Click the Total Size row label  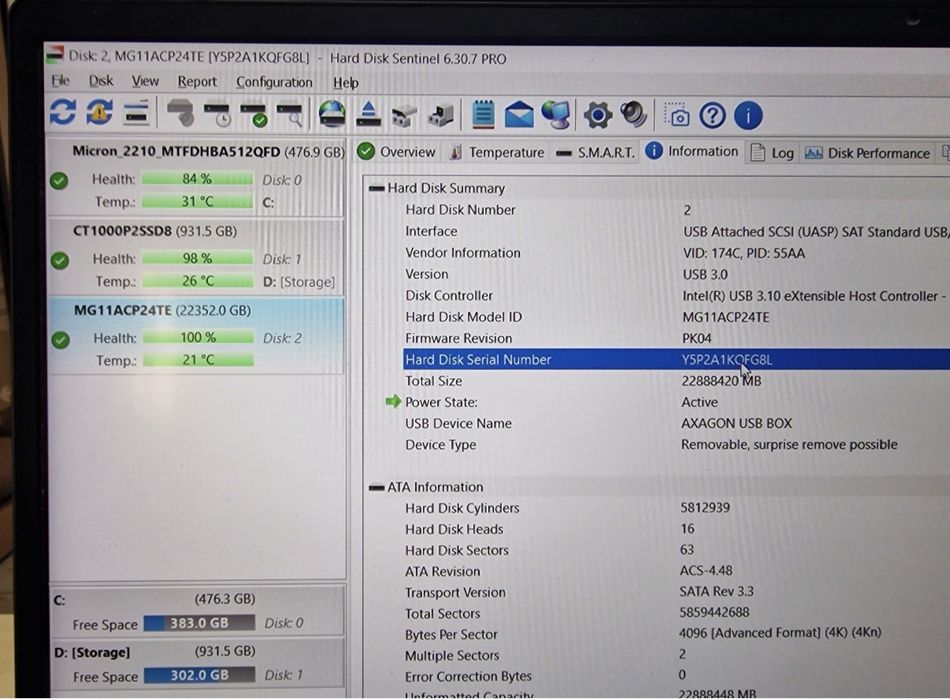pos(434,381)
